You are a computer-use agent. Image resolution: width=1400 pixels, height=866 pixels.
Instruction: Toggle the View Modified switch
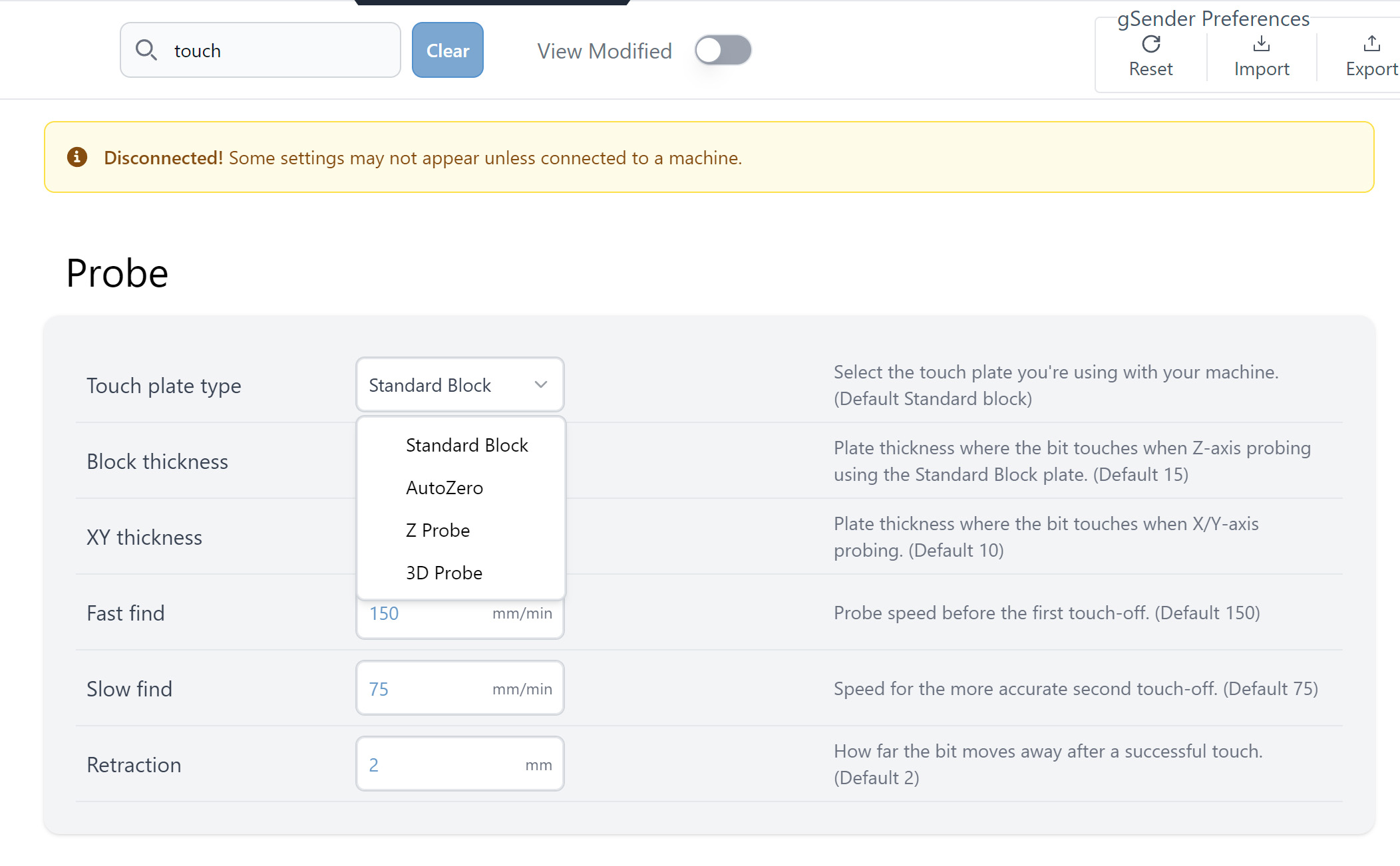coord(723,51)
